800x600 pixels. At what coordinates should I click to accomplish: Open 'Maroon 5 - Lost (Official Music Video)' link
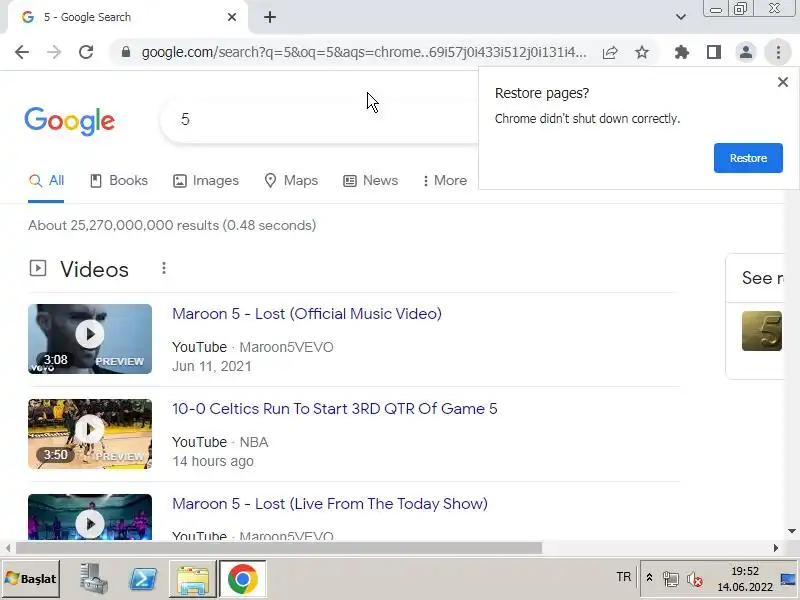(307, 314)
